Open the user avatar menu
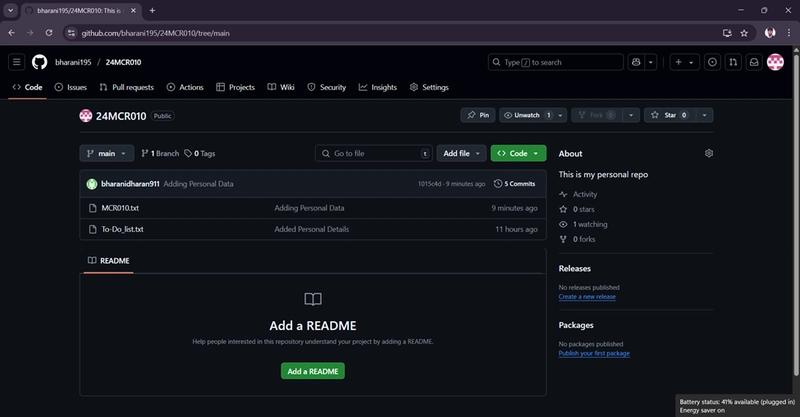Image resolution: width=800 pixels, height=417 pixels. click(775, 62)
